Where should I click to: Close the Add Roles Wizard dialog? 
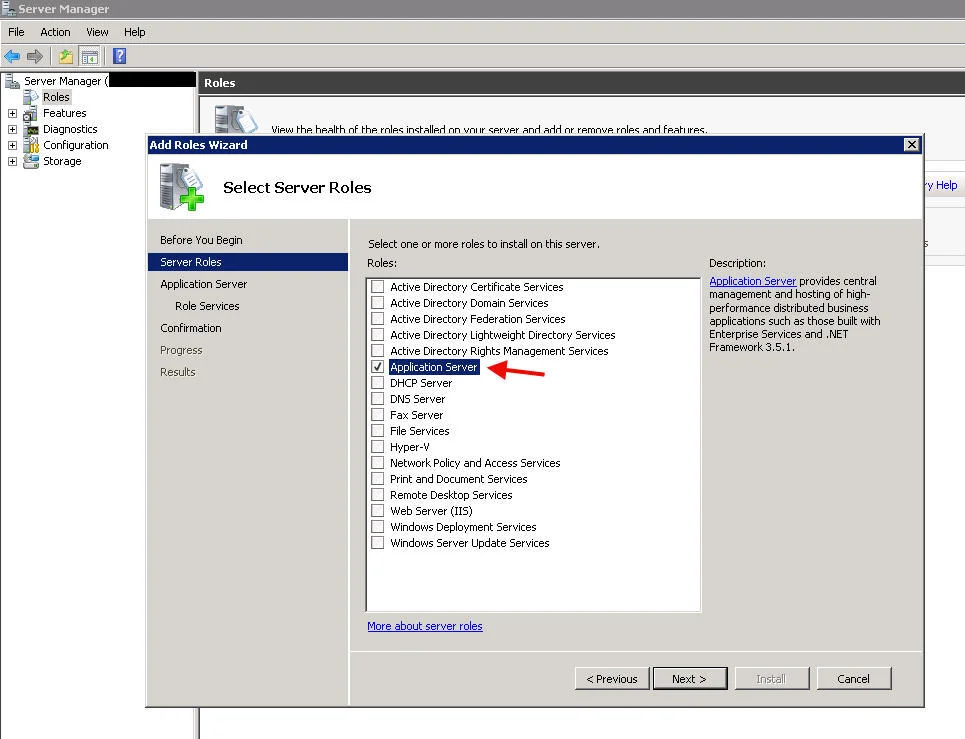click(911, 145)
